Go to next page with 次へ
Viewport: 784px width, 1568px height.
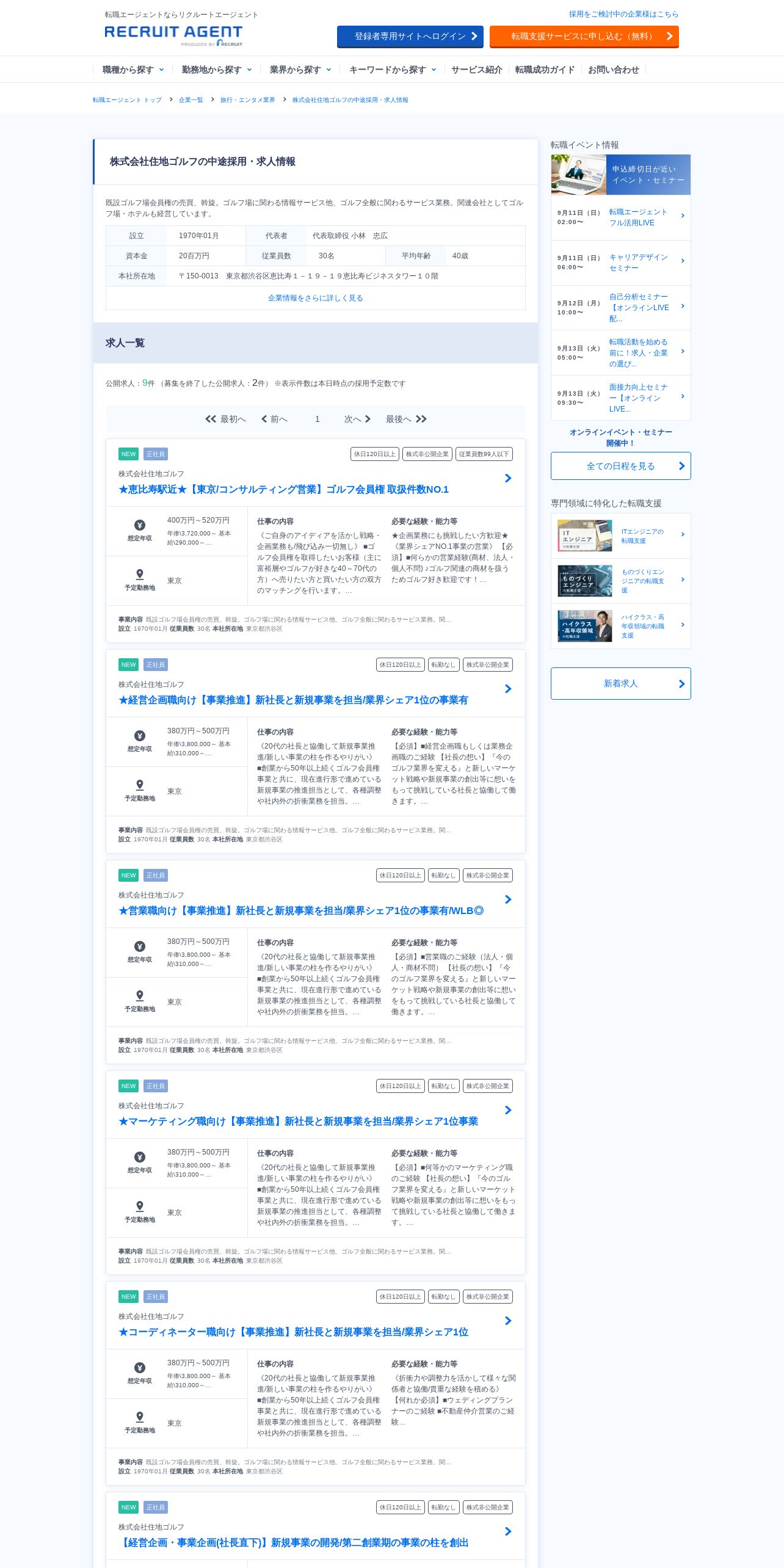point(357,419)
